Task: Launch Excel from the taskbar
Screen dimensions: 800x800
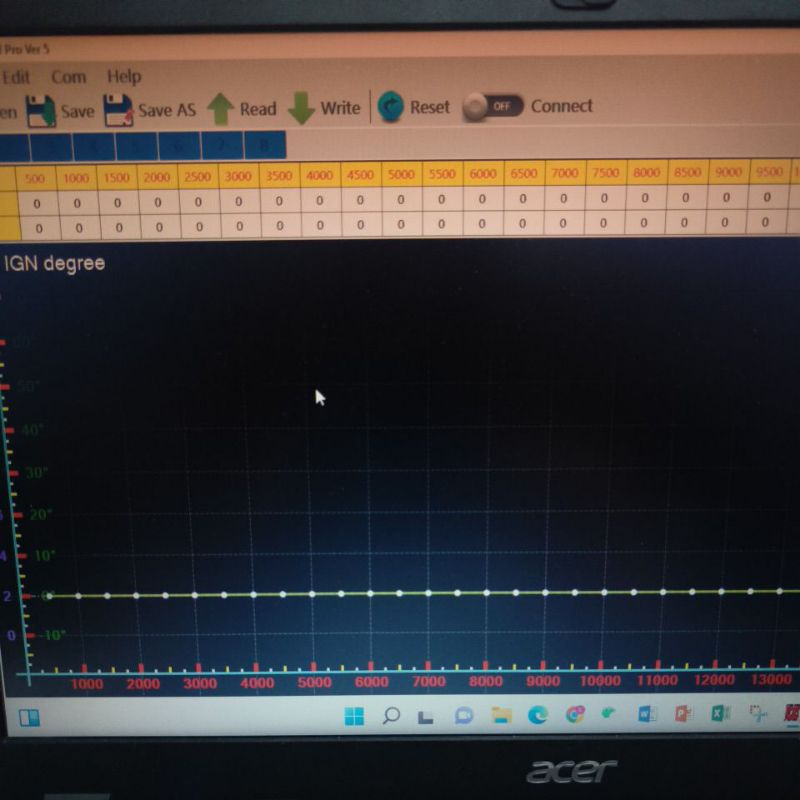Action: coord(720,713)
